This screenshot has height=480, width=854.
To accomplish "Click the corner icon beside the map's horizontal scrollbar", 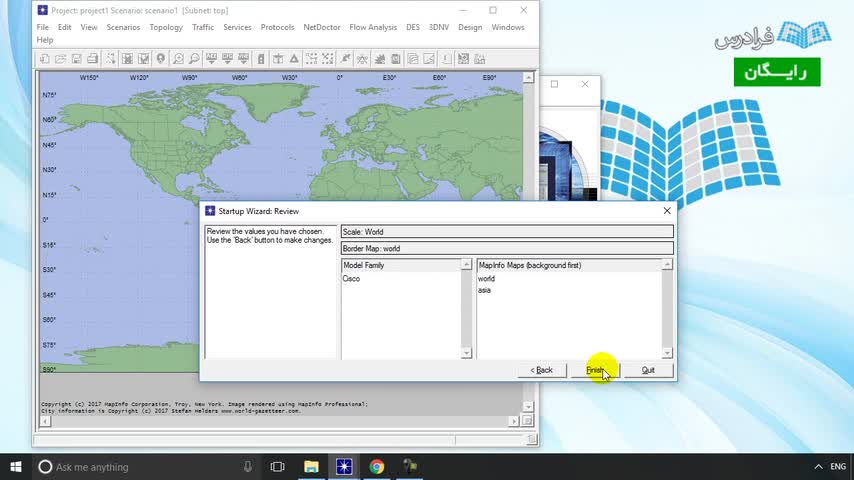I will [527, 421].
